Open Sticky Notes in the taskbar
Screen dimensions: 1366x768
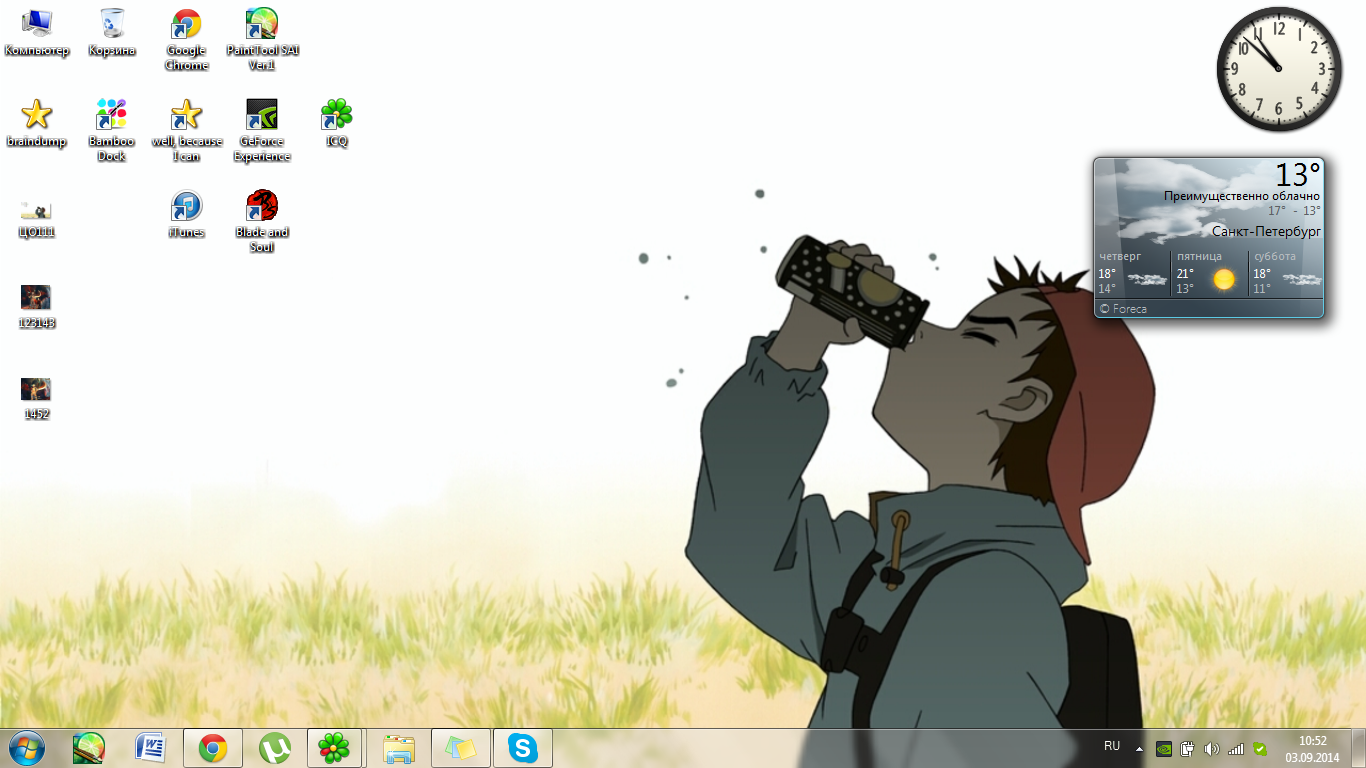tap(461, 748)
